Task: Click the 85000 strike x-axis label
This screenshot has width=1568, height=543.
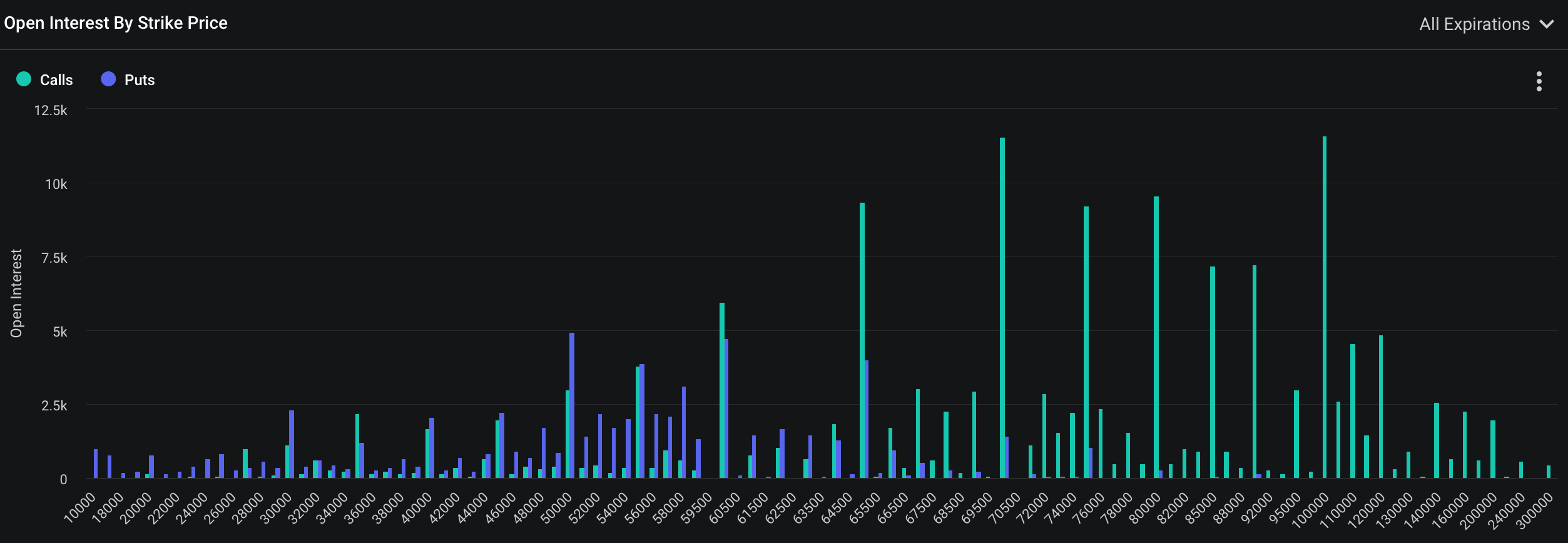Action: [1201, 509]
